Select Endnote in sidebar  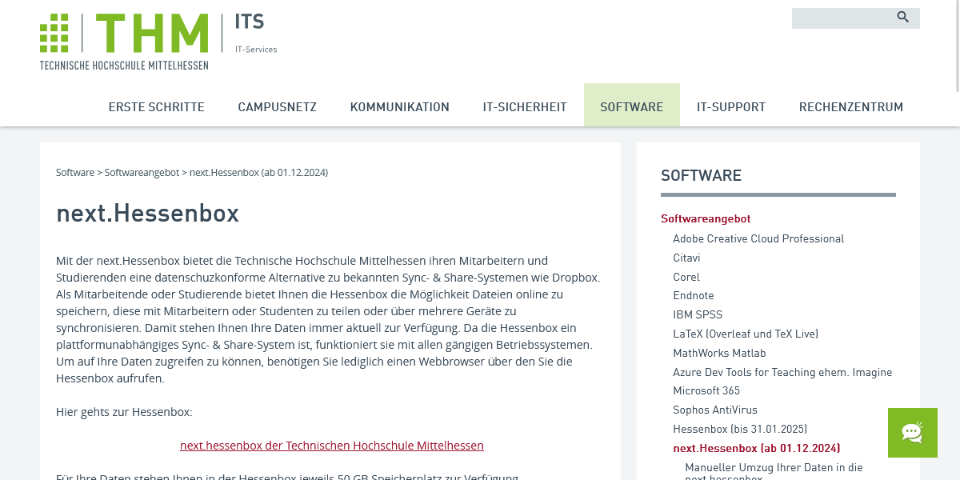pos(693,295)
